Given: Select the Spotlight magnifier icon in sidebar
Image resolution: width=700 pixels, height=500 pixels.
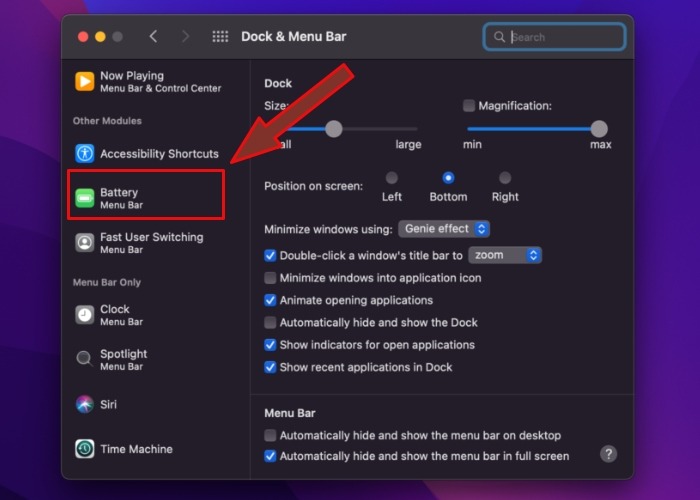Looking at the screenshot, I should [84, 358].
